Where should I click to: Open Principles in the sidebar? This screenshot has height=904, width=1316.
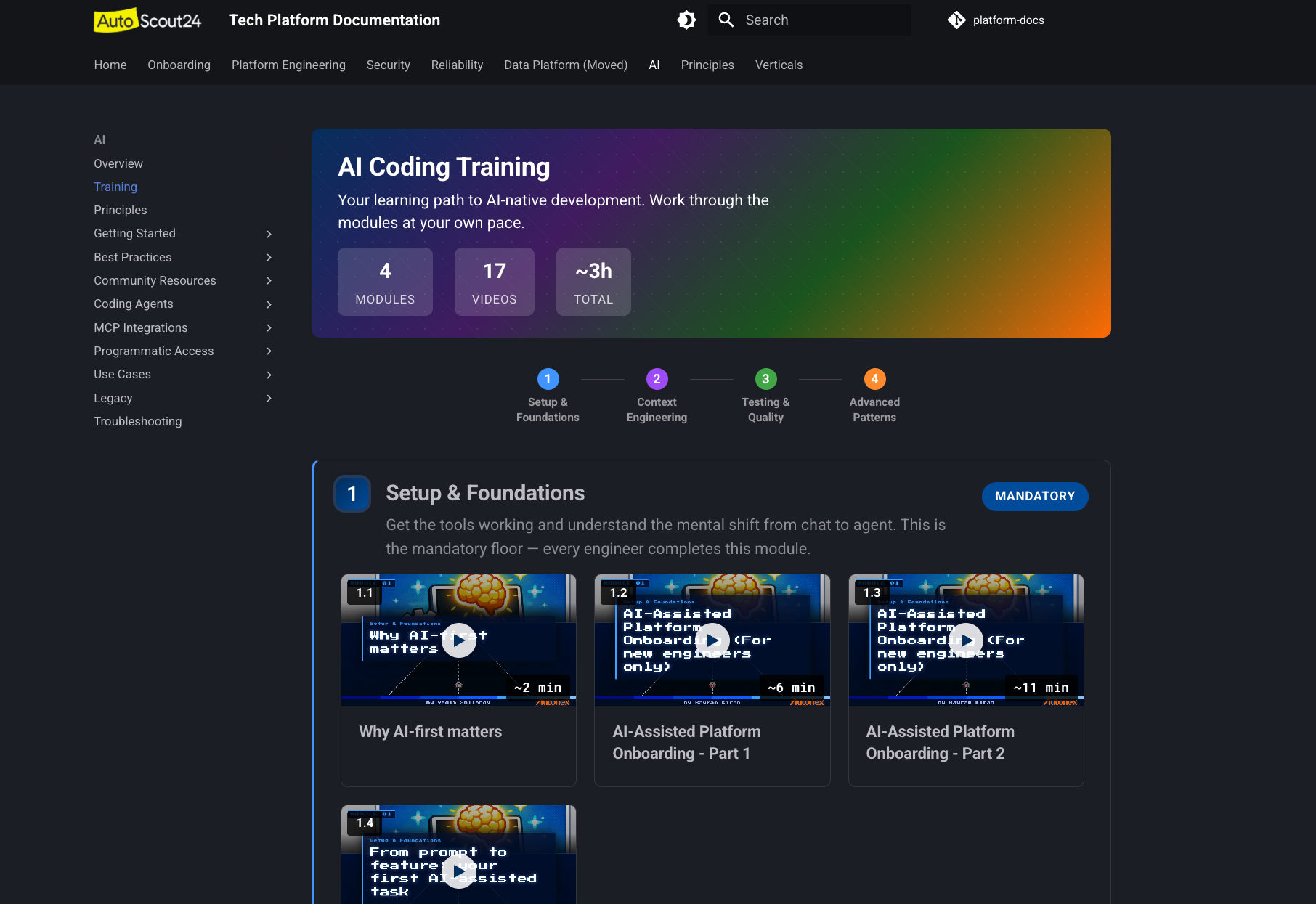(x=121, y=210)
